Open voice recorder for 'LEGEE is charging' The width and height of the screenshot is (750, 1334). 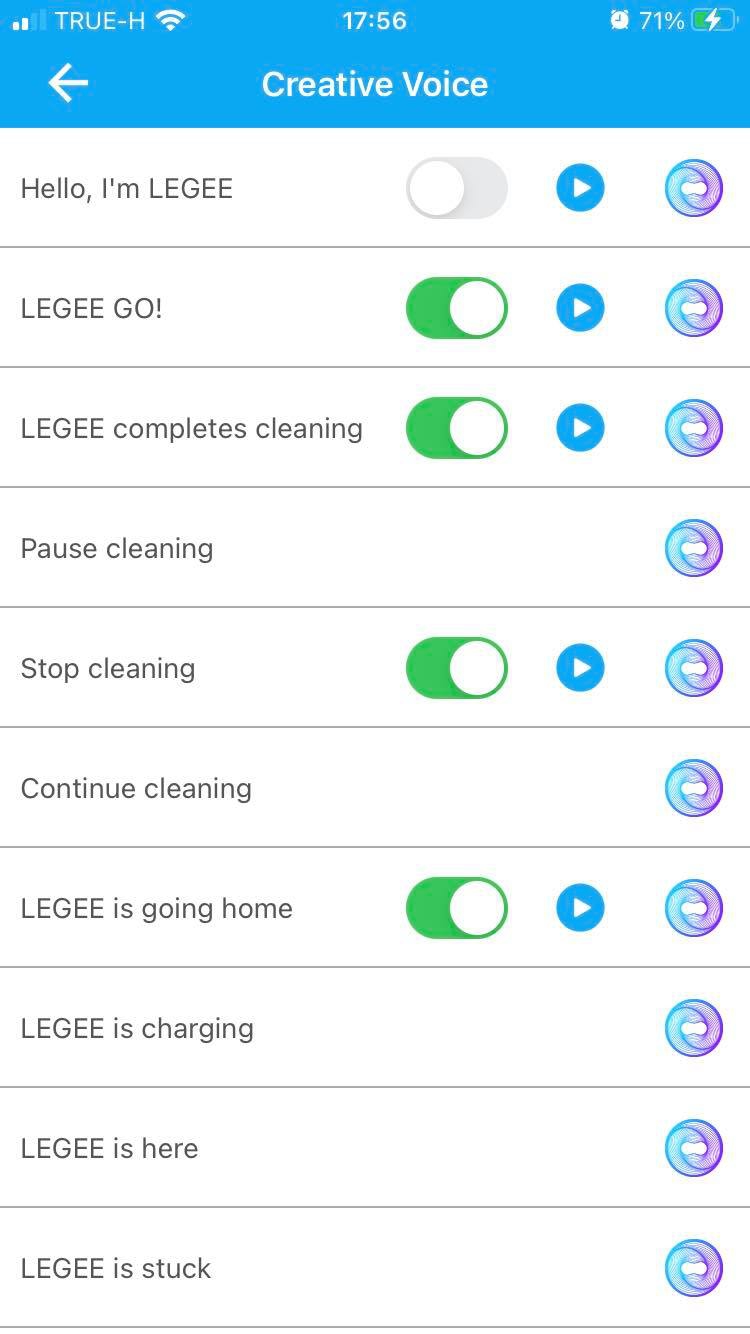click(693, 1028)
